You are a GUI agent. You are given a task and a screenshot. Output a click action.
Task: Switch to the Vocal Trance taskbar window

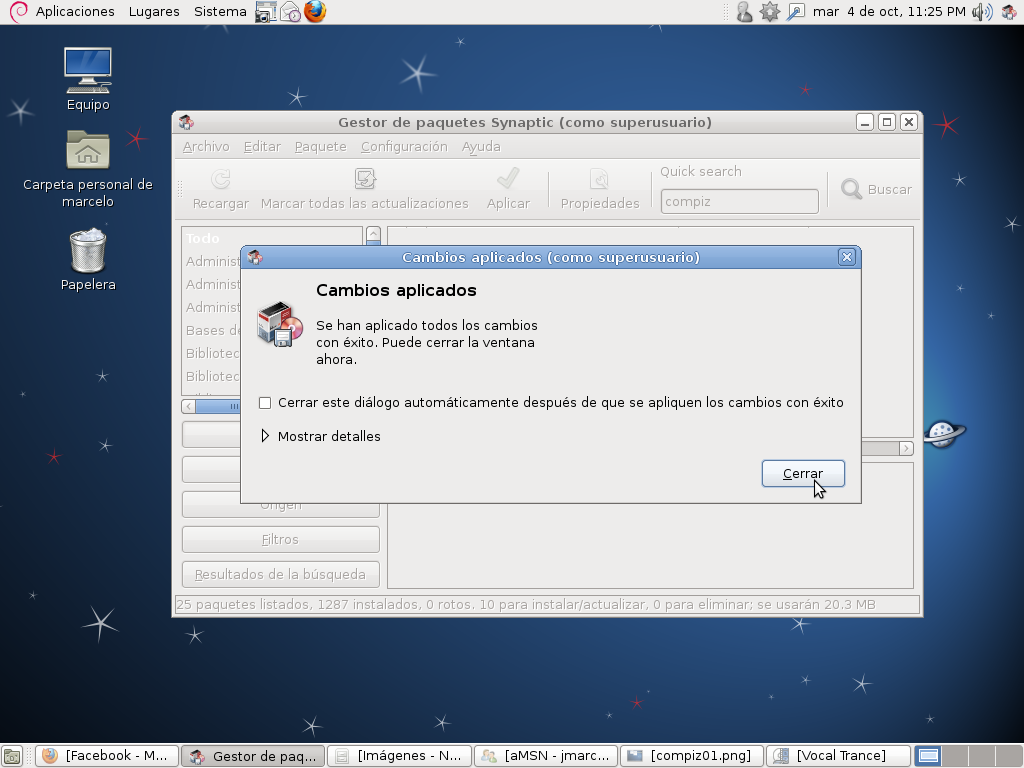837,755
